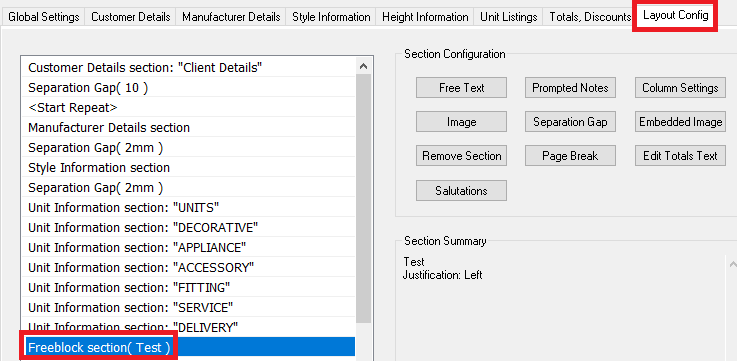Click the Salutations button
Viewport: 737px width, 361px height.
point(461,191)
